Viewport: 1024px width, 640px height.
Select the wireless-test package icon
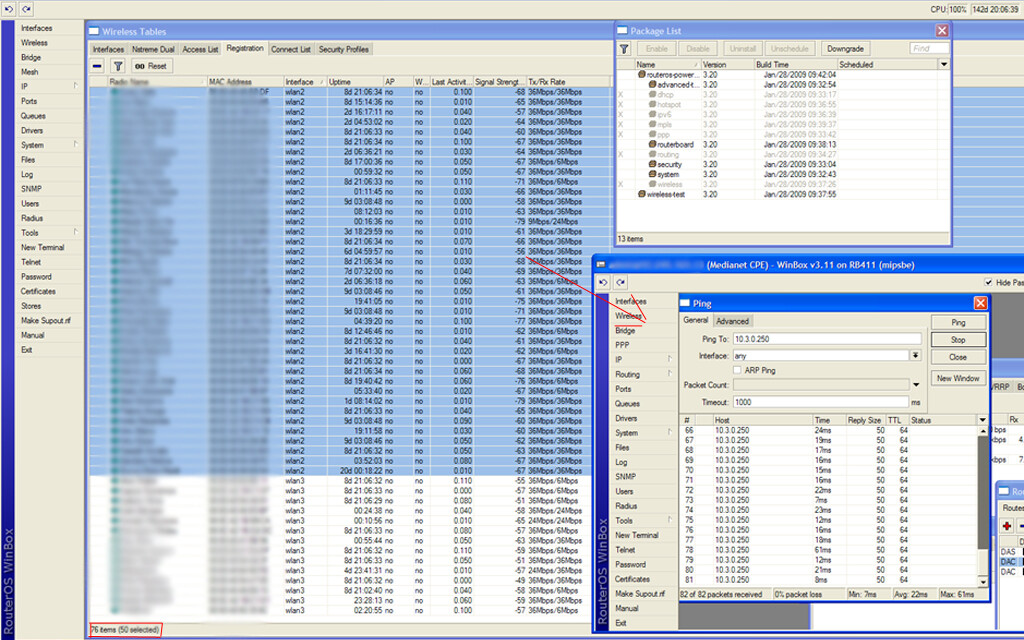[642, 194]
